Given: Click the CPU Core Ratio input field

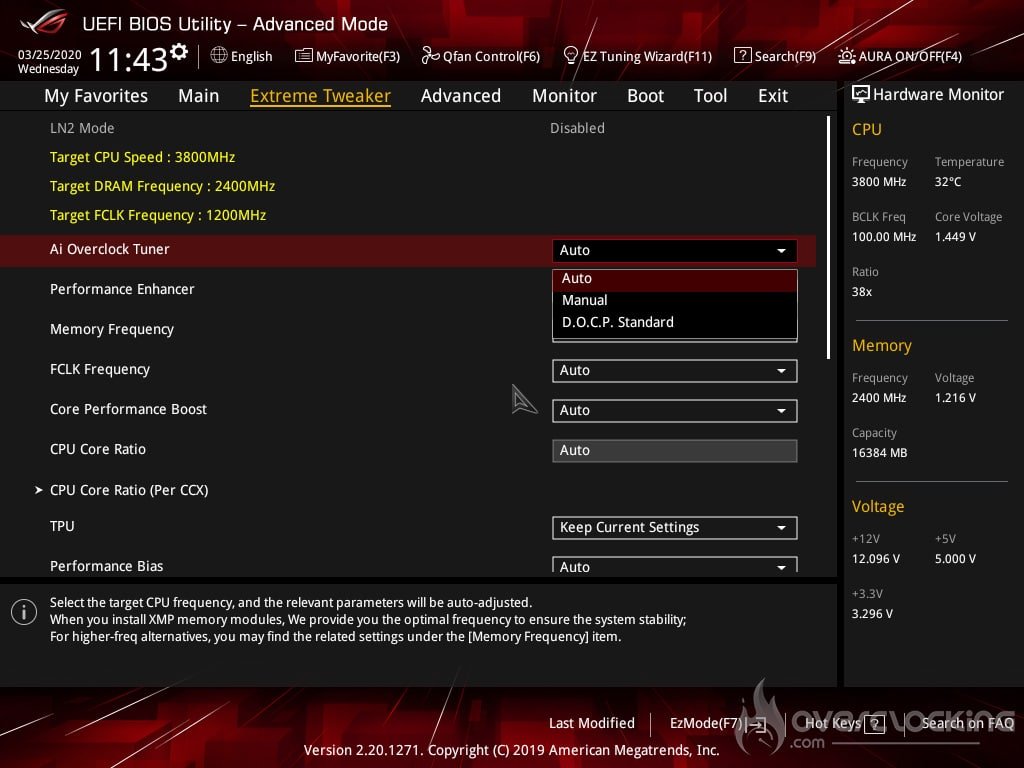Looking at the screenshot, I should click(x=675, y=450).
